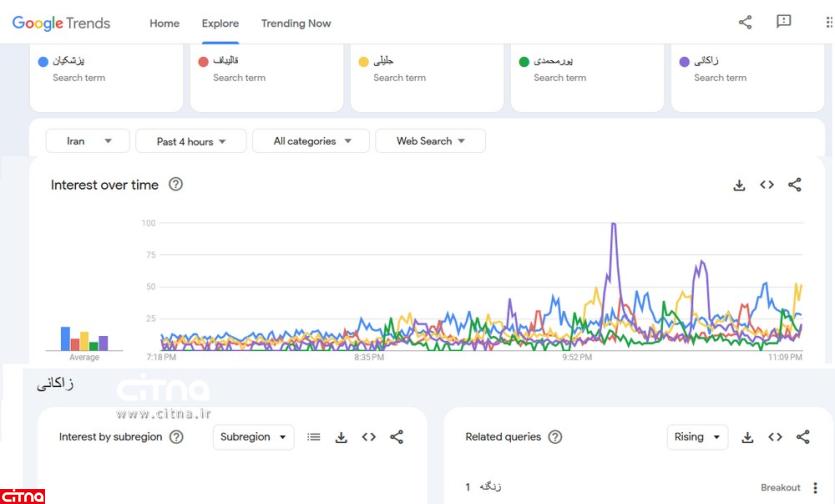Switch subregion panel to list view
Screen dimensions: 835x504
pos(314,437)
